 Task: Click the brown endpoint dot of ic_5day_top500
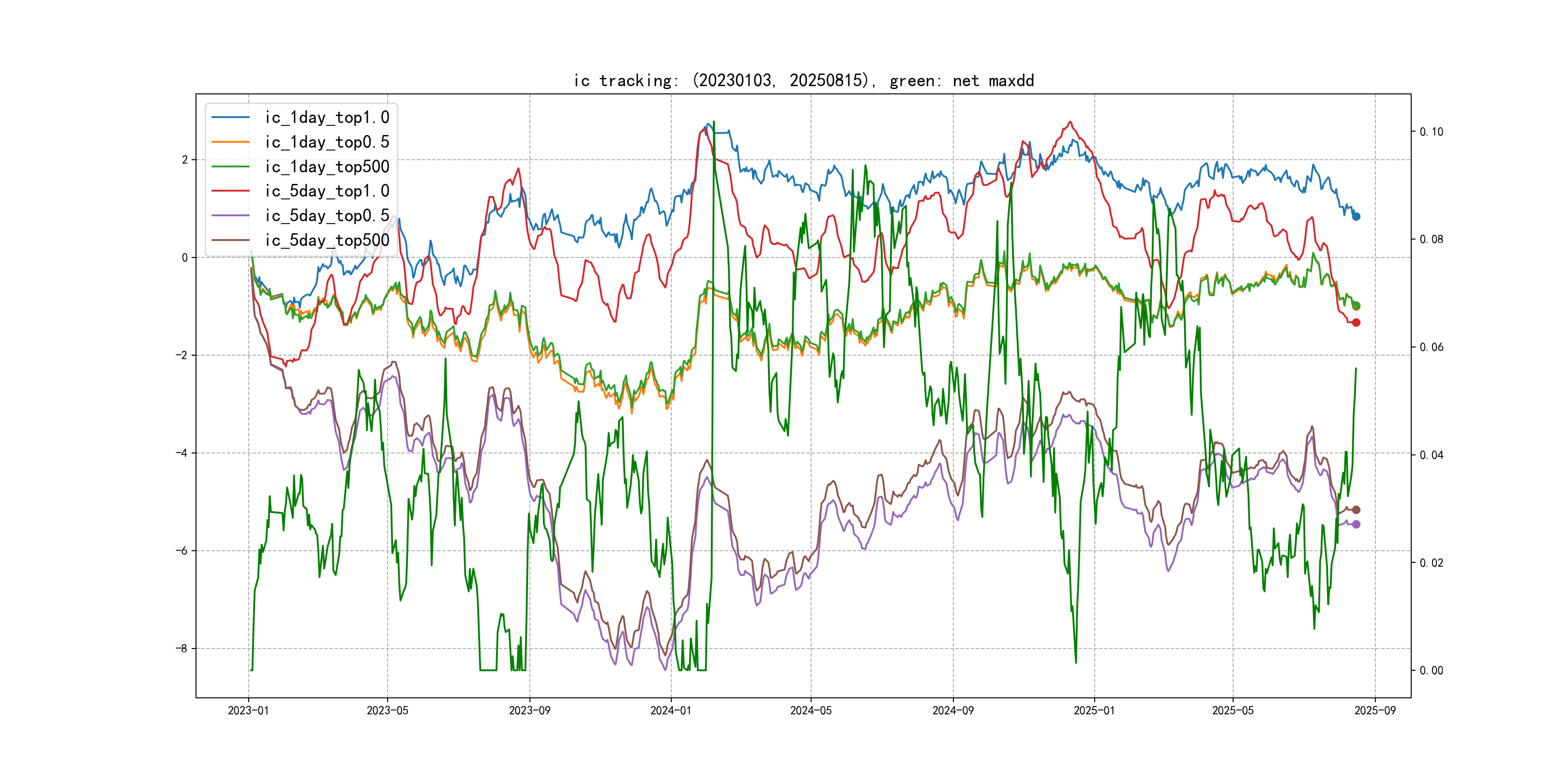point(1356,510)
